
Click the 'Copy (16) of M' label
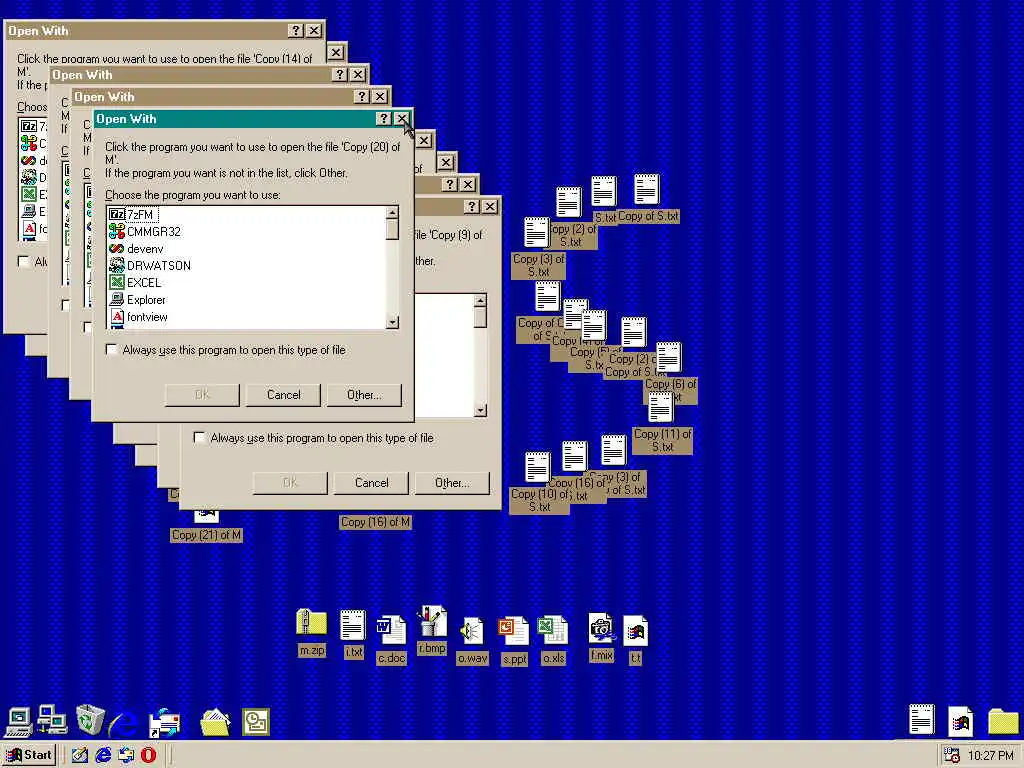click(376, 522)
